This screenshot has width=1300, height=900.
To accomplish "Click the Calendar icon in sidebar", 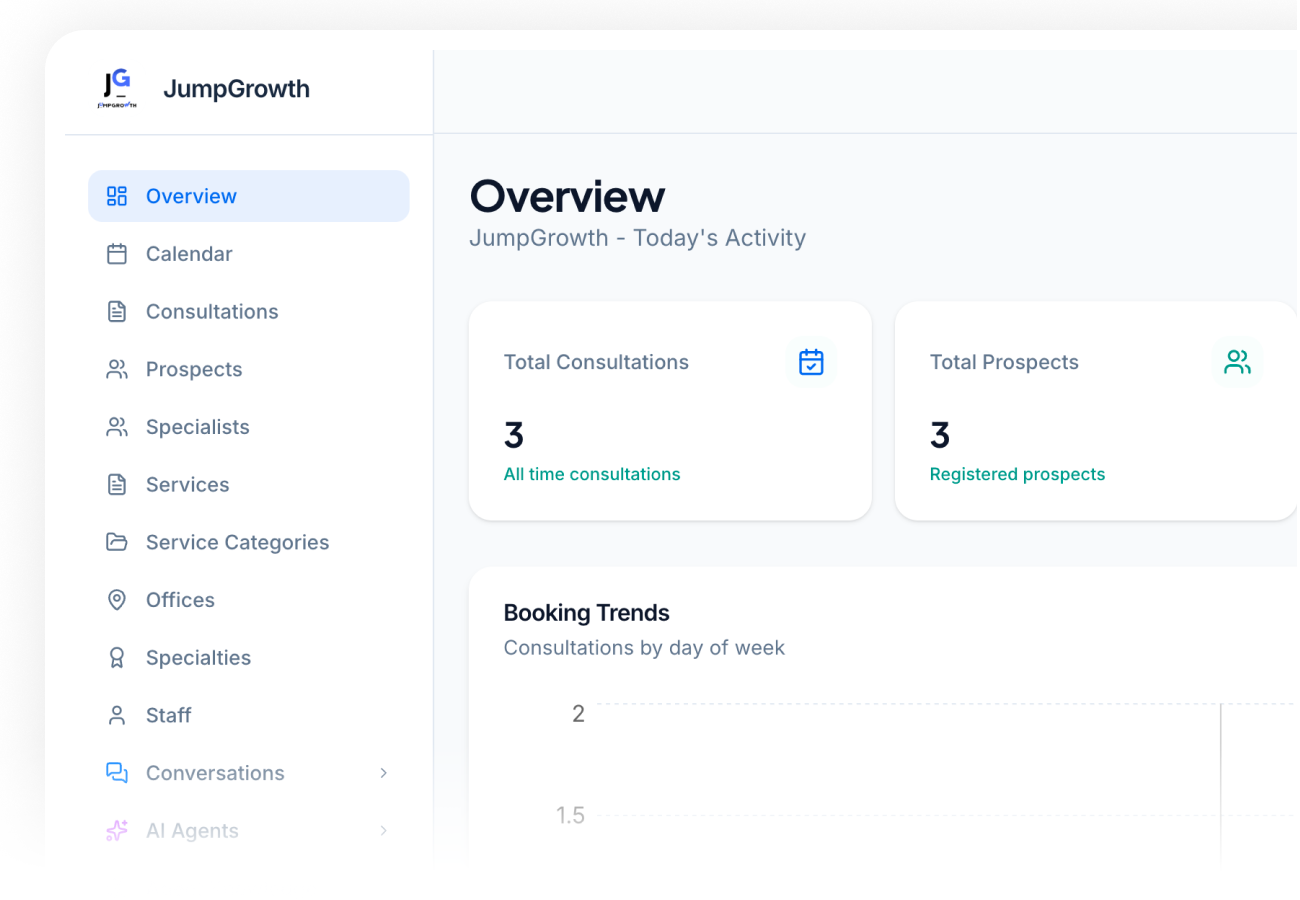I will (x=117, y=254).
